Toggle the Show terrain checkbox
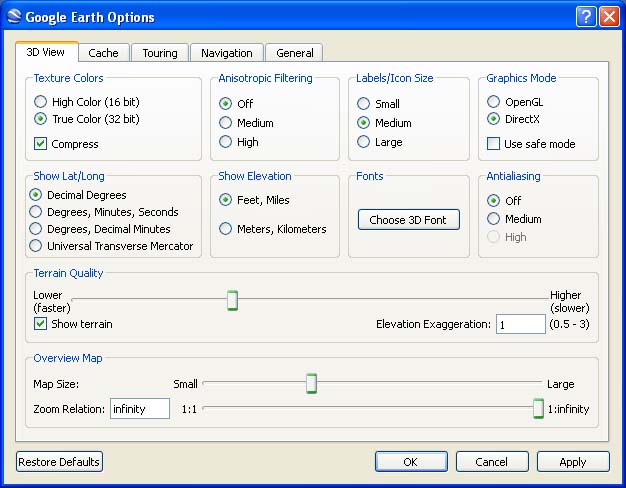 pyautogui.click(x=41, y=324)
